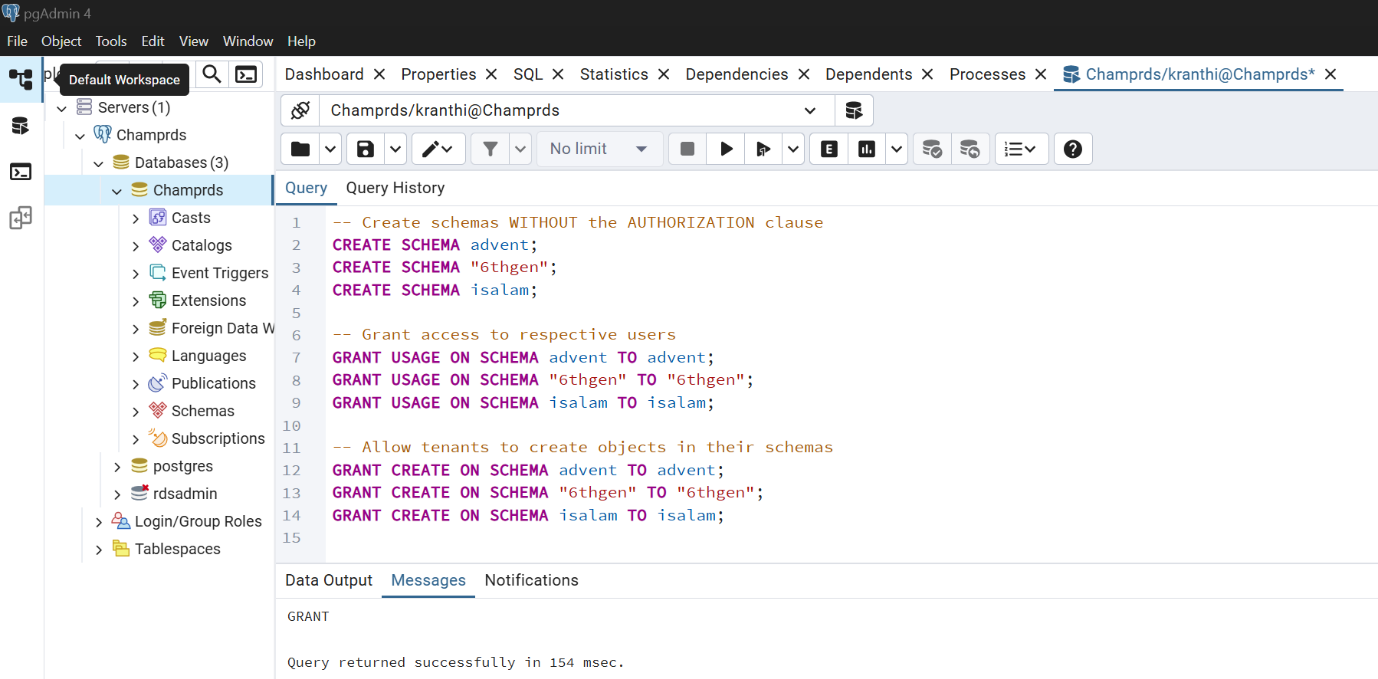The image size is (1378, 679).
Task: Click the Explain Analyze chart icon
Action: (x=867, y=149)
